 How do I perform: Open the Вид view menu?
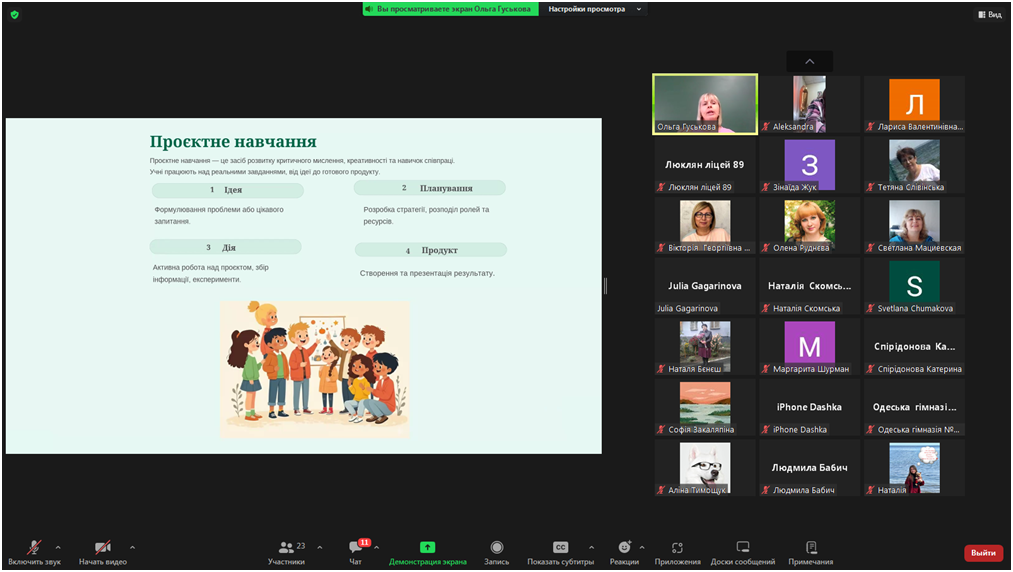(x=989, y=14)
